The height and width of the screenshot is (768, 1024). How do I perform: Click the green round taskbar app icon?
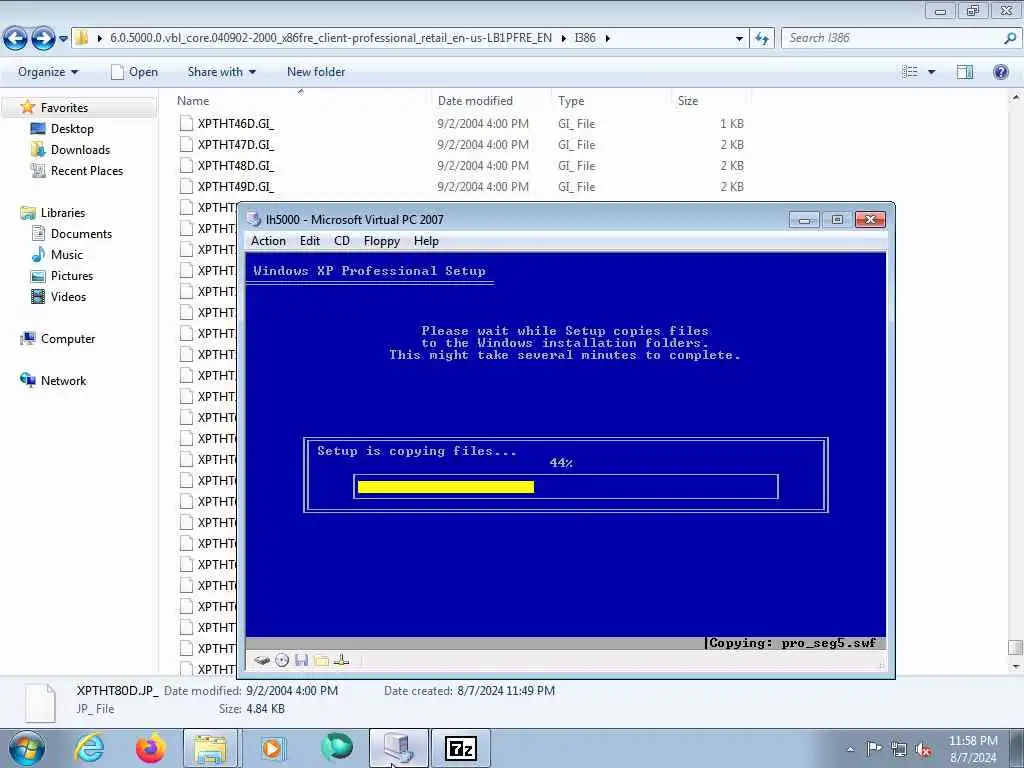pyautogui.click(x=337, y=747)
